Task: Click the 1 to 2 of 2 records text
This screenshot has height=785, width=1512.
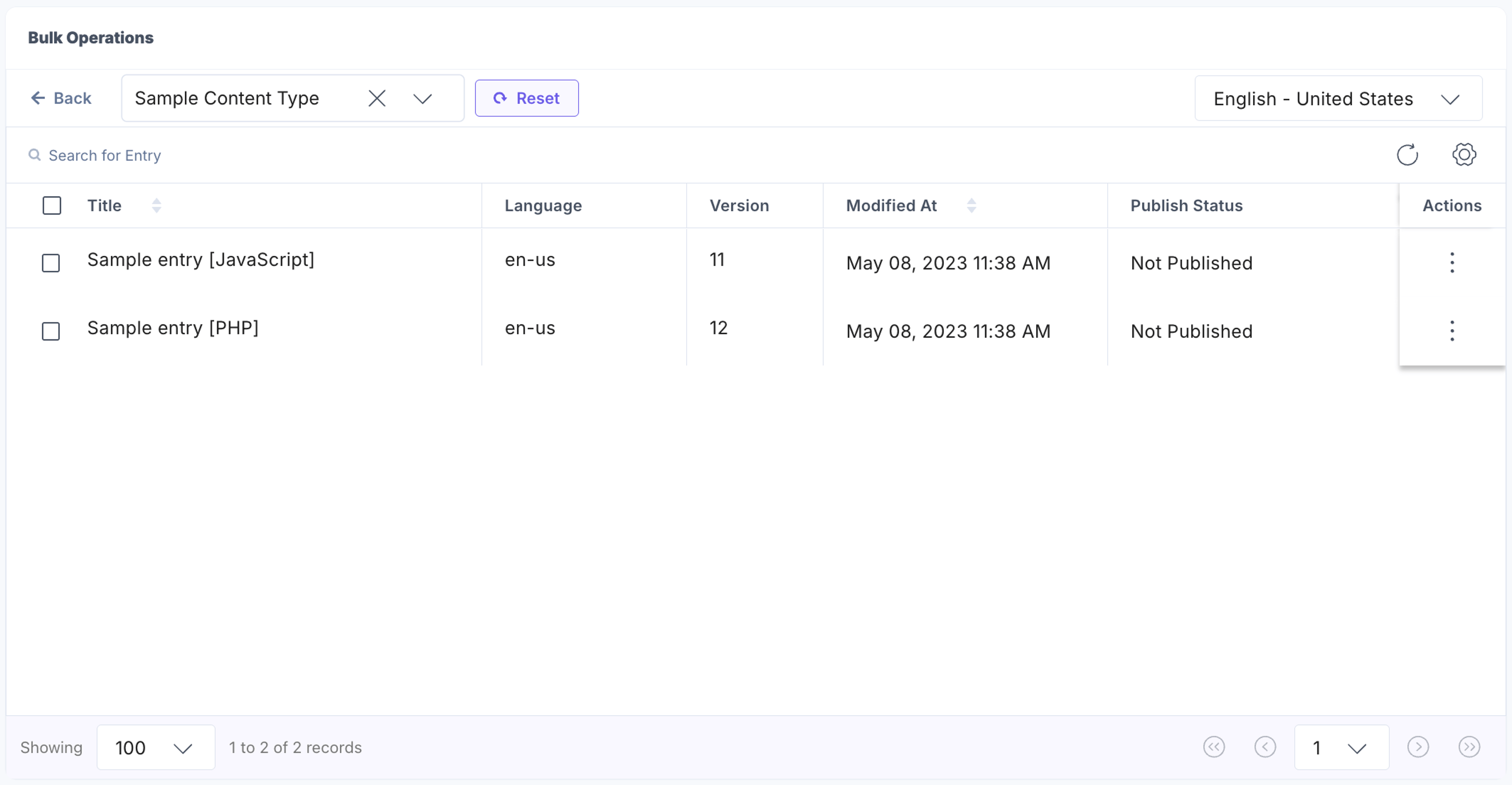Action: pyautogui.click(x=295, y=748)
